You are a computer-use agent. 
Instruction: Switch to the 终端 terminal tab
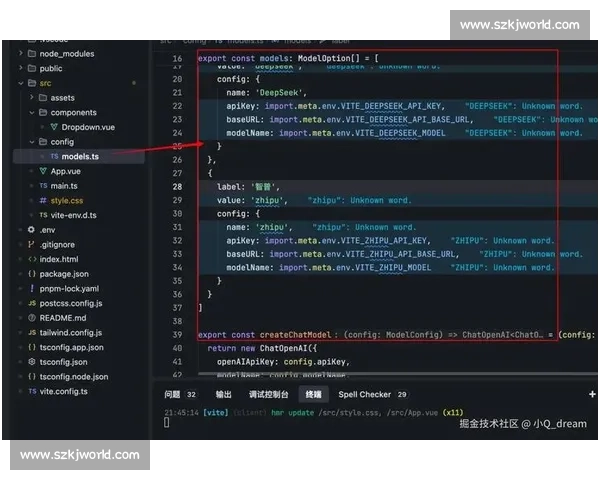pyautogui.click(x=313, y=394)
